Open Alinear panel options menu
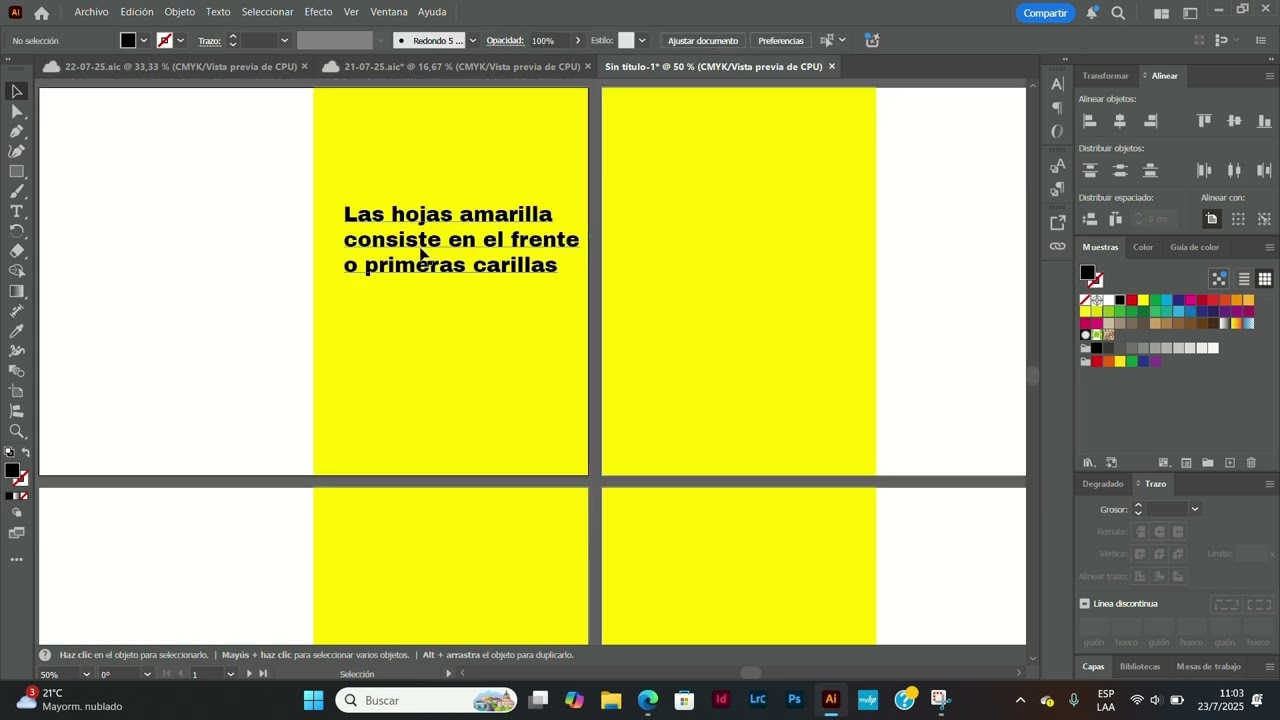 pos(1270,76)
